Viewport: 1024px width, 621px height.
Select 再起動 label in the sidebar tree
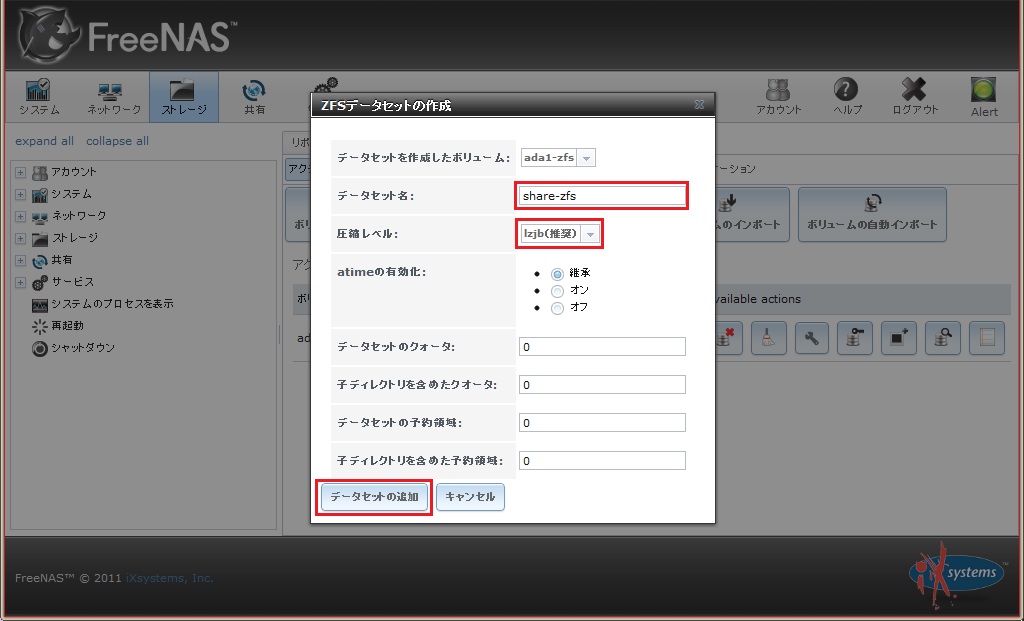68,326
